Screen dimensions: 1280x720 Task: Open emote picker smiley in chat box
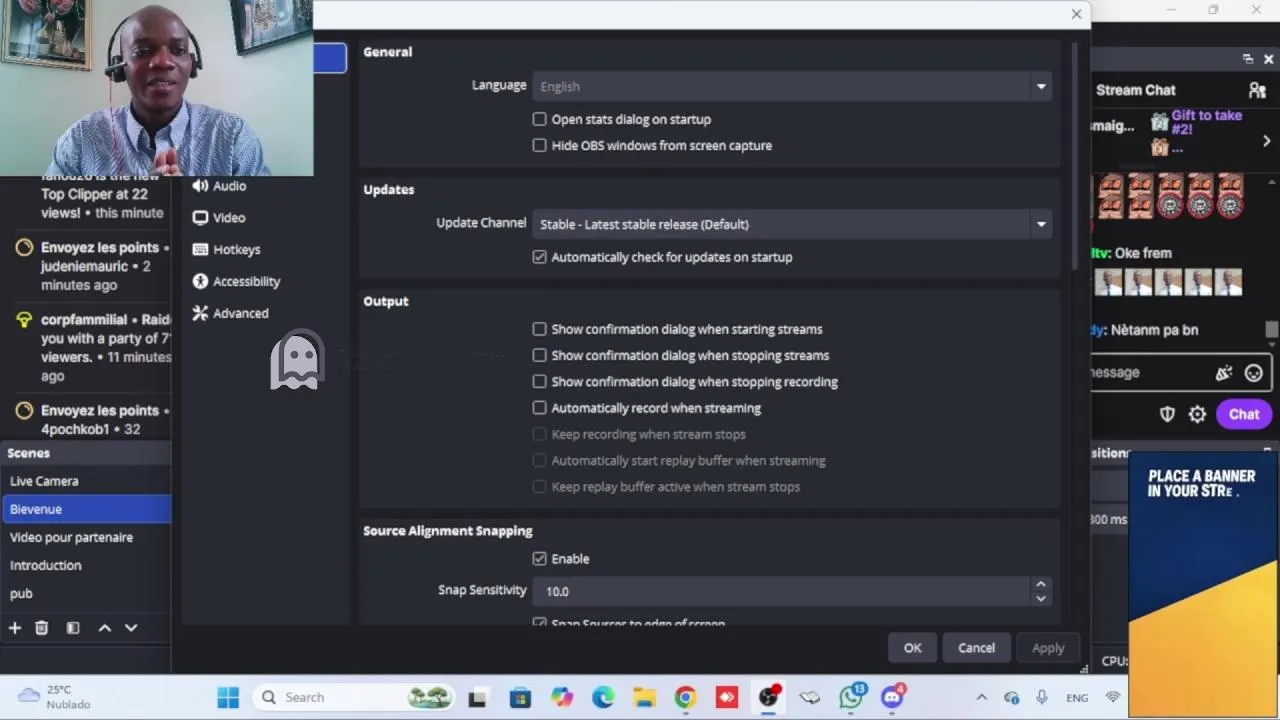point(1253,373)
